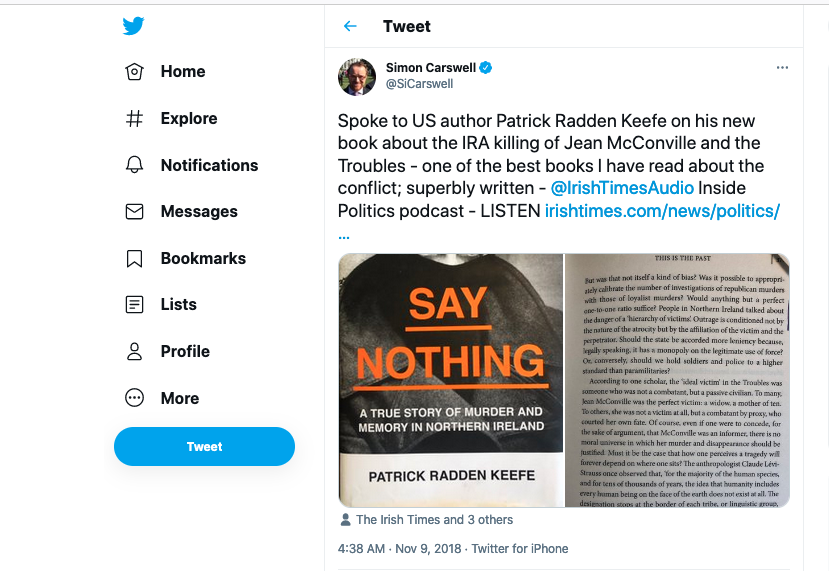Open Notifications bell icon
Viewport: 829px width, 571px height.
pyautogui.click(x=134, y=165)
